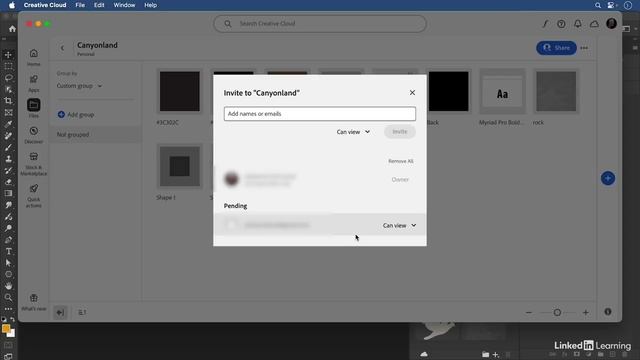Viewport: 640px width, 360px height.
Task: Select the Shape 1 graphic thumbnail
Action: 180,167
